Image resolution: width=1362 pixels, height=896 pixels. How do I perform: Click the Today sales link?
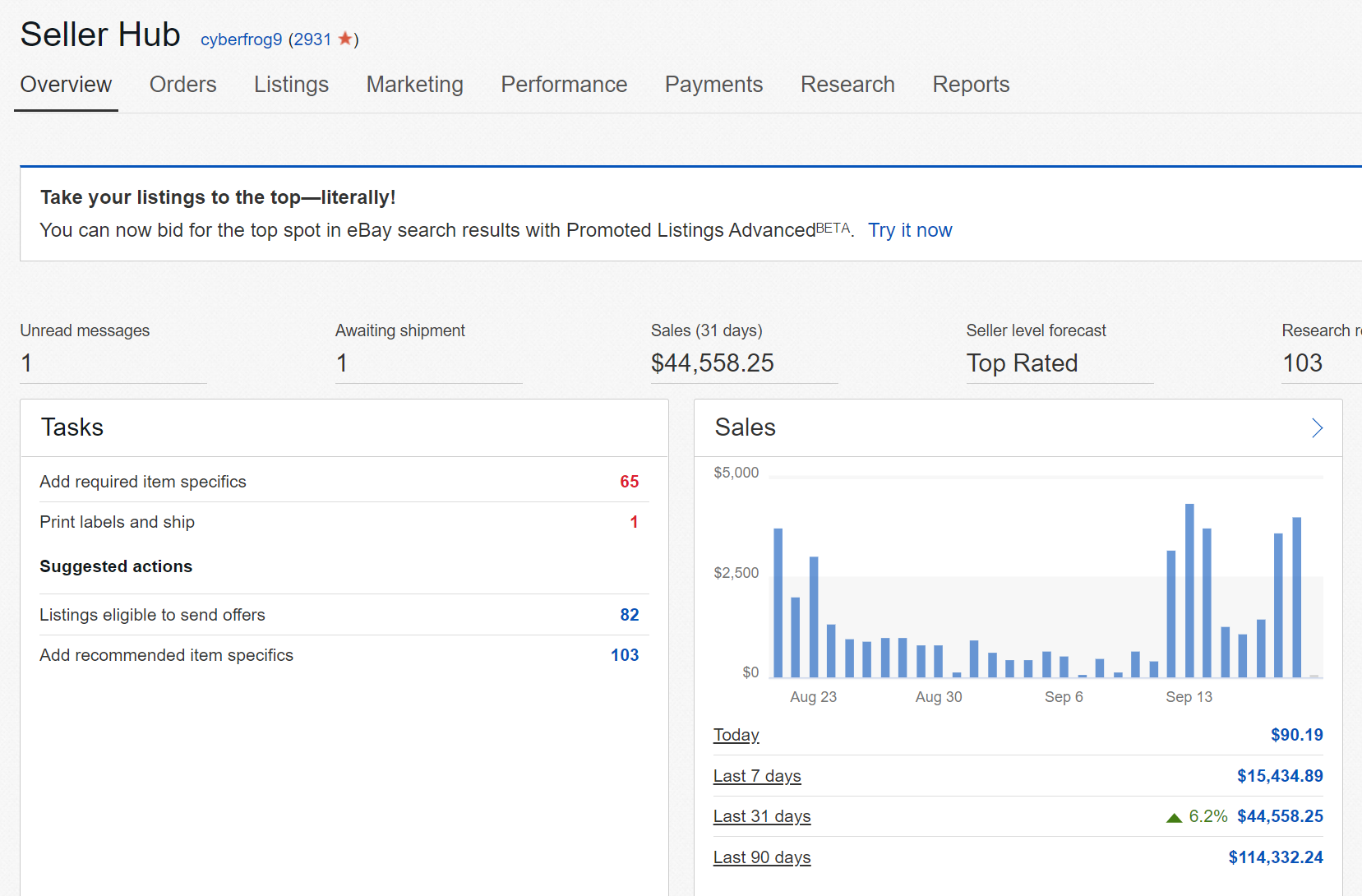(736, 735)
